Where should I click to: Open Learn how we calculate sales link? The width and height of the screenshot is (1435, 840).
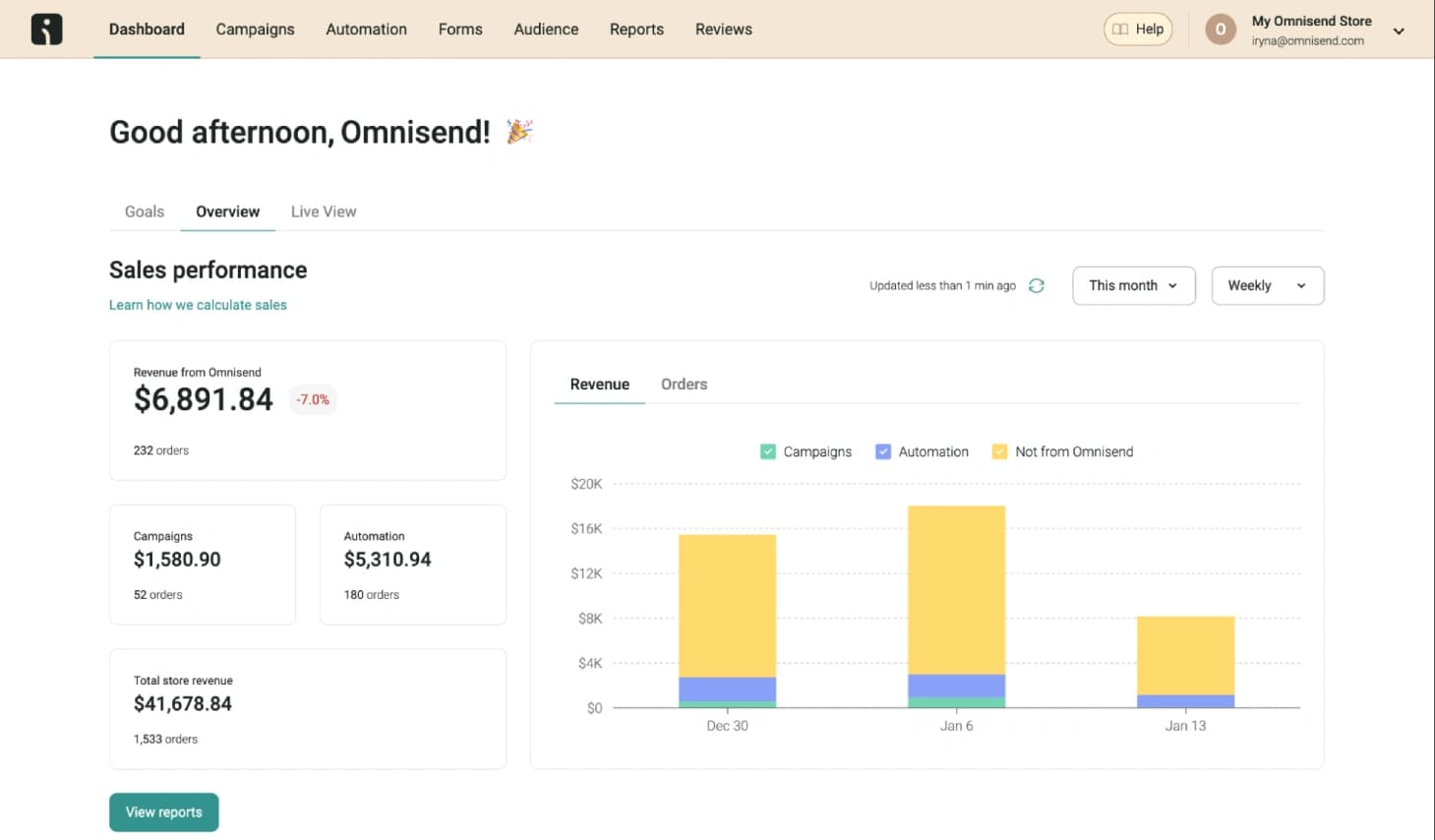pos(198,305)
